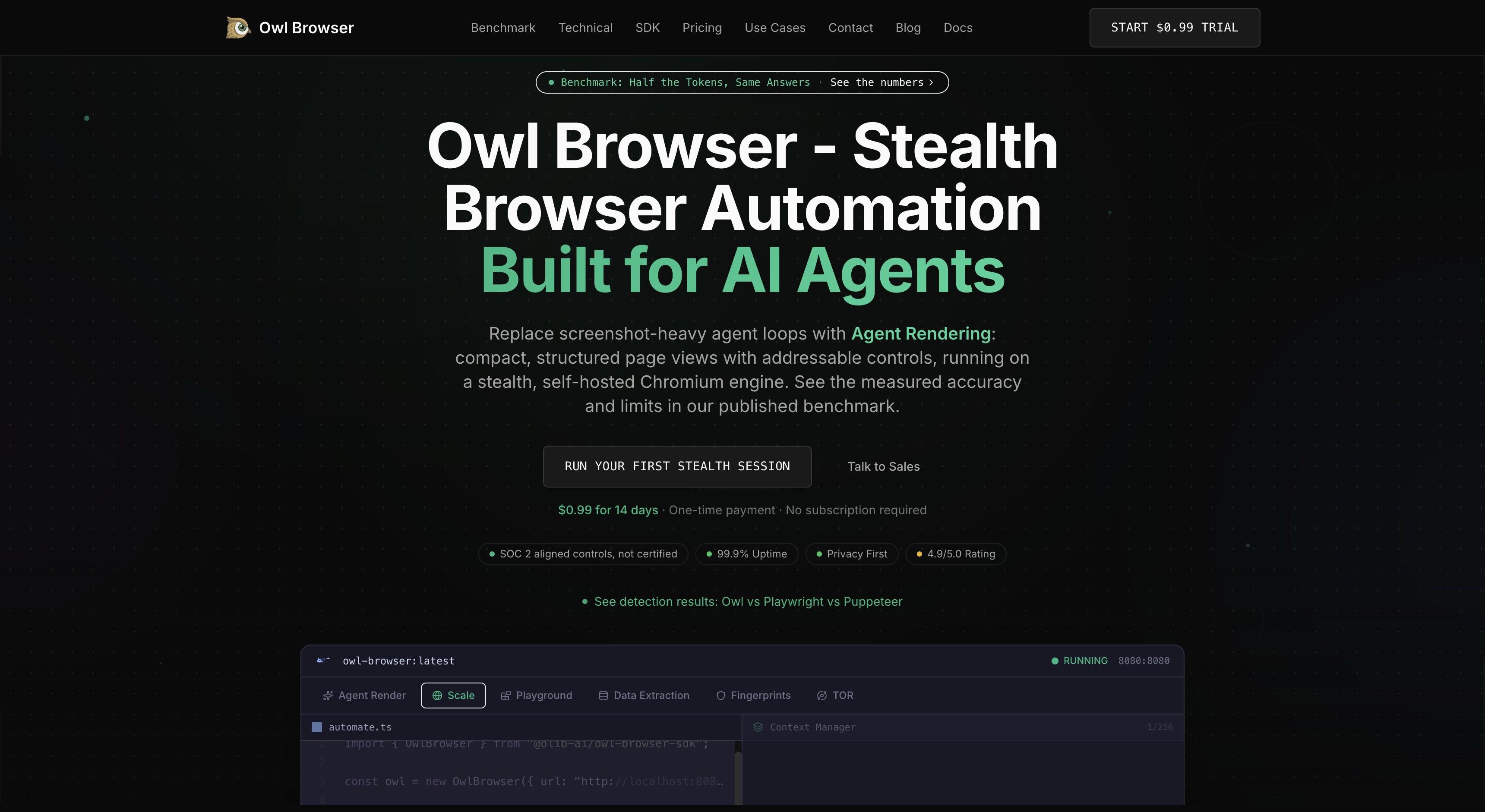The image size is (1485, 812).
Task: Switch to the Playground tab
Action: [536, 696]
